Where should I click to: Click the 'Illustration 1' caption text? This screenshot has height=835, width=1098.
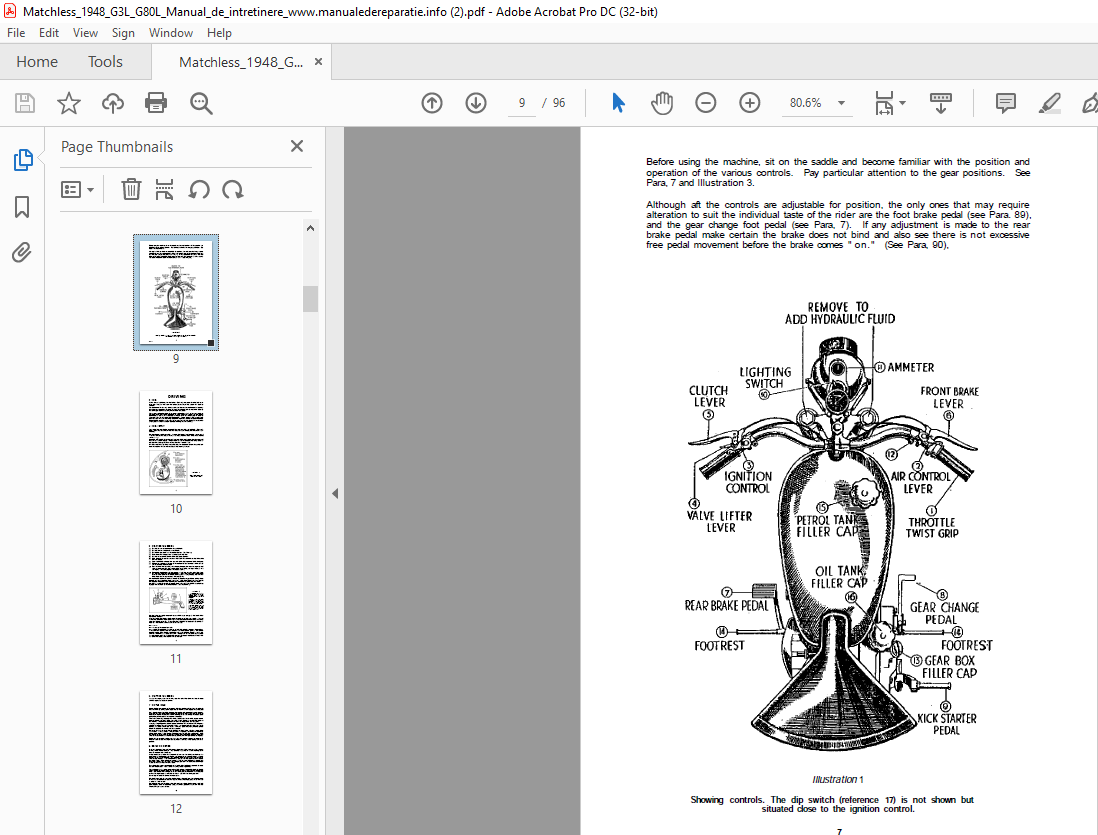point(838,780)
